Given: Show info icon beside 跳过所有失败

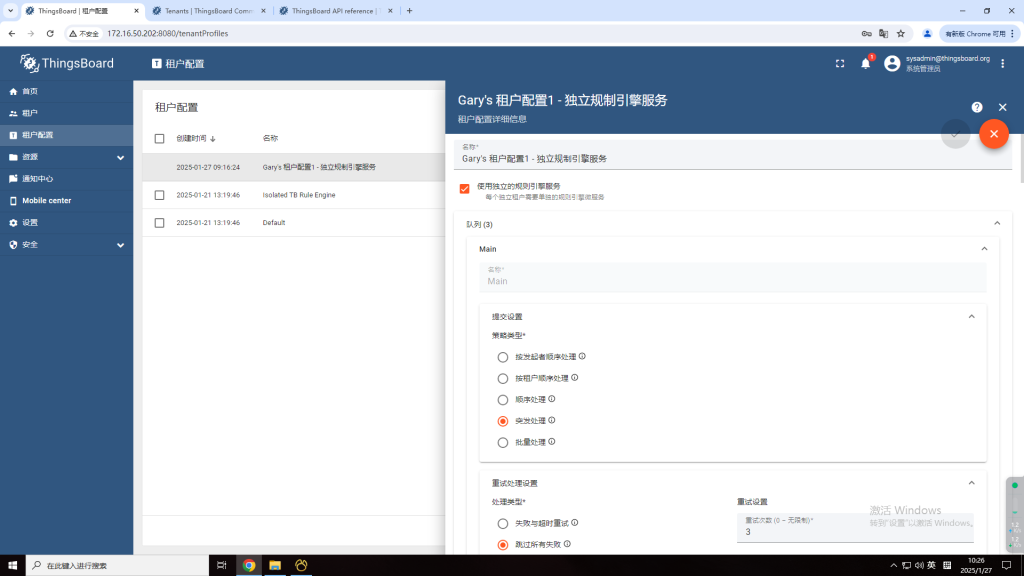Looking at the screenshot, I should tap(567, 544).
